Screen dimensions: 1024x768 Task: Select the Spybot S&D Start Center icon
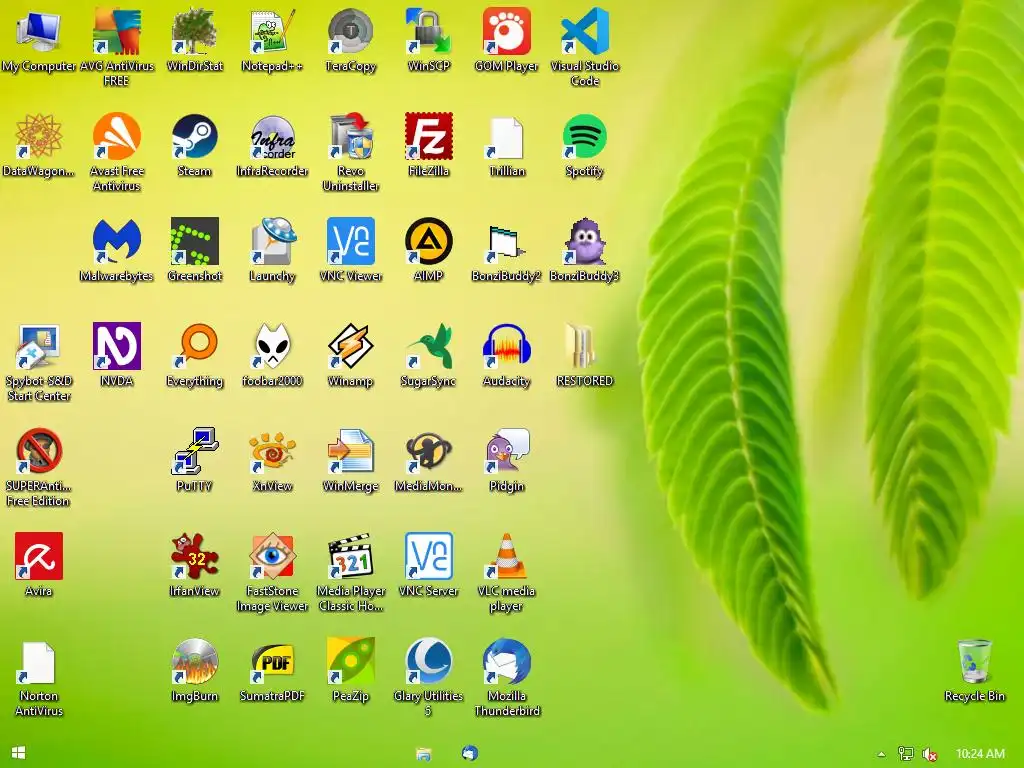[39, 346]
